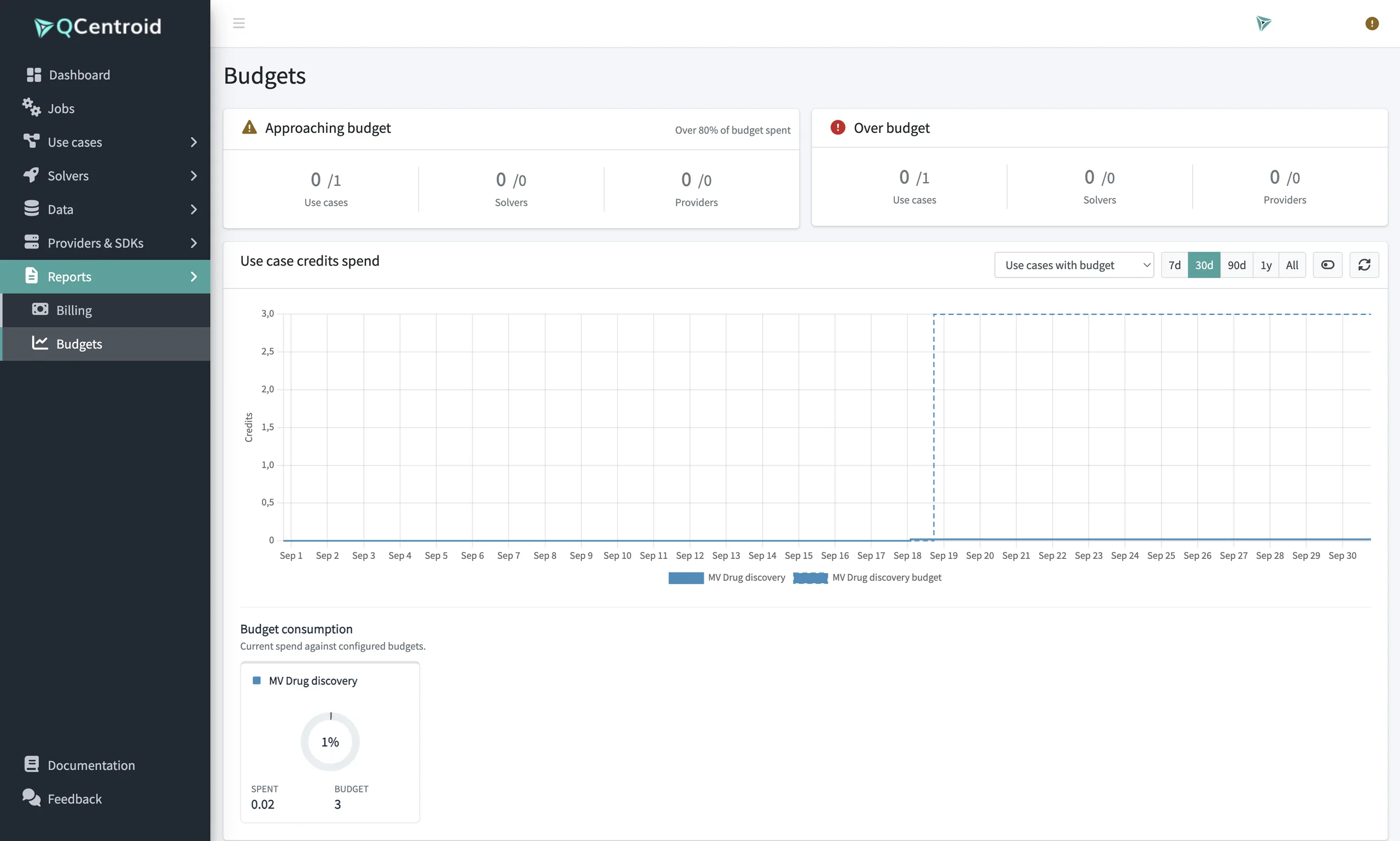Viewport: 1400px width, 841px height.
Task: Open the Budgets submenu item
Action: click(106, 343)
